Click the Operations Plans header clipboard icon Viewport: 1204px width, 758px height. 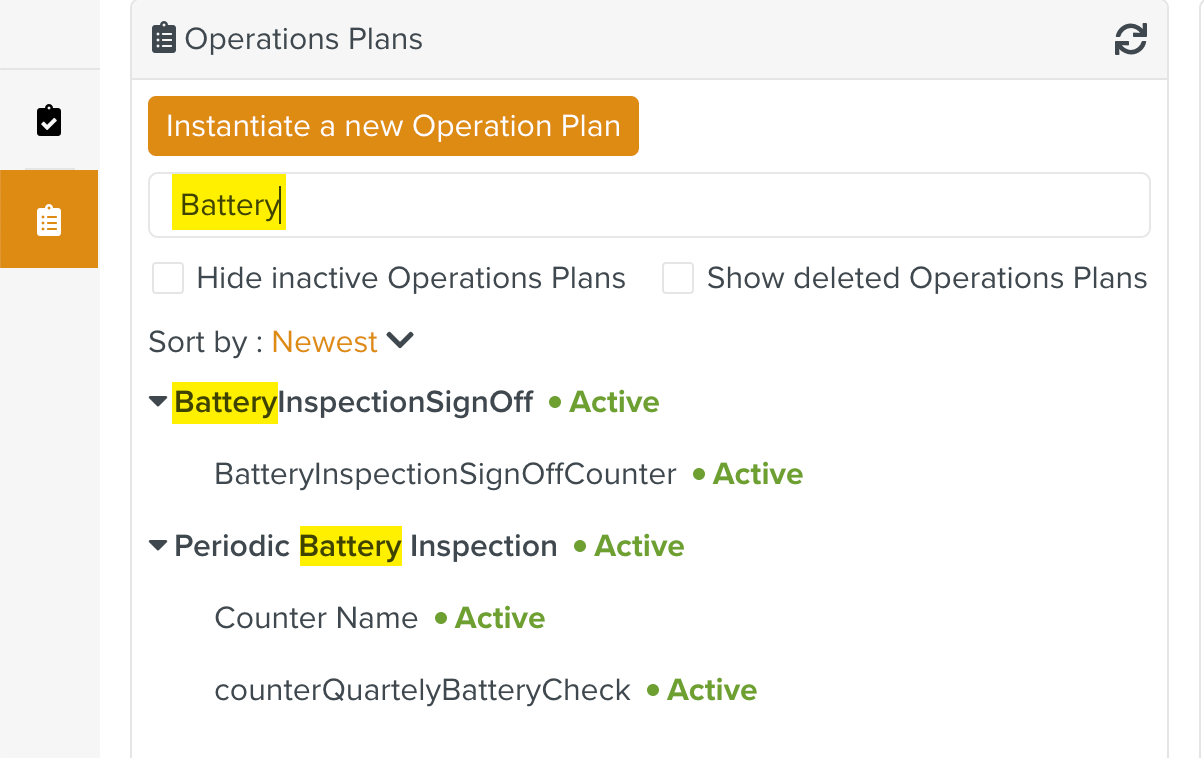(163, 40)
